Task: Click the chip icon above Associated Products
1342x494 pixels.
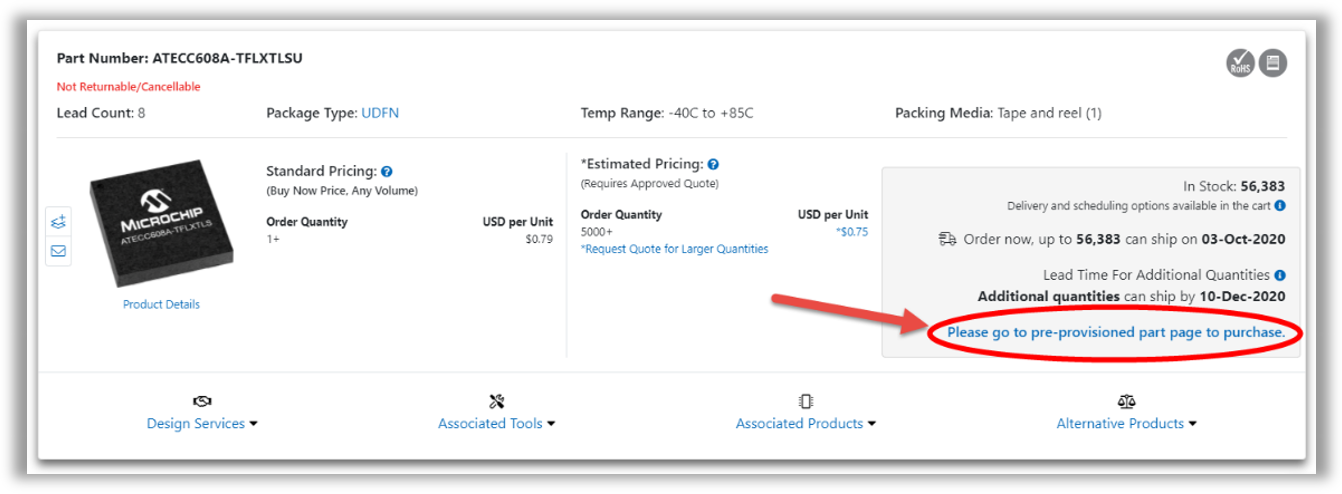Action: coord(805,401)
